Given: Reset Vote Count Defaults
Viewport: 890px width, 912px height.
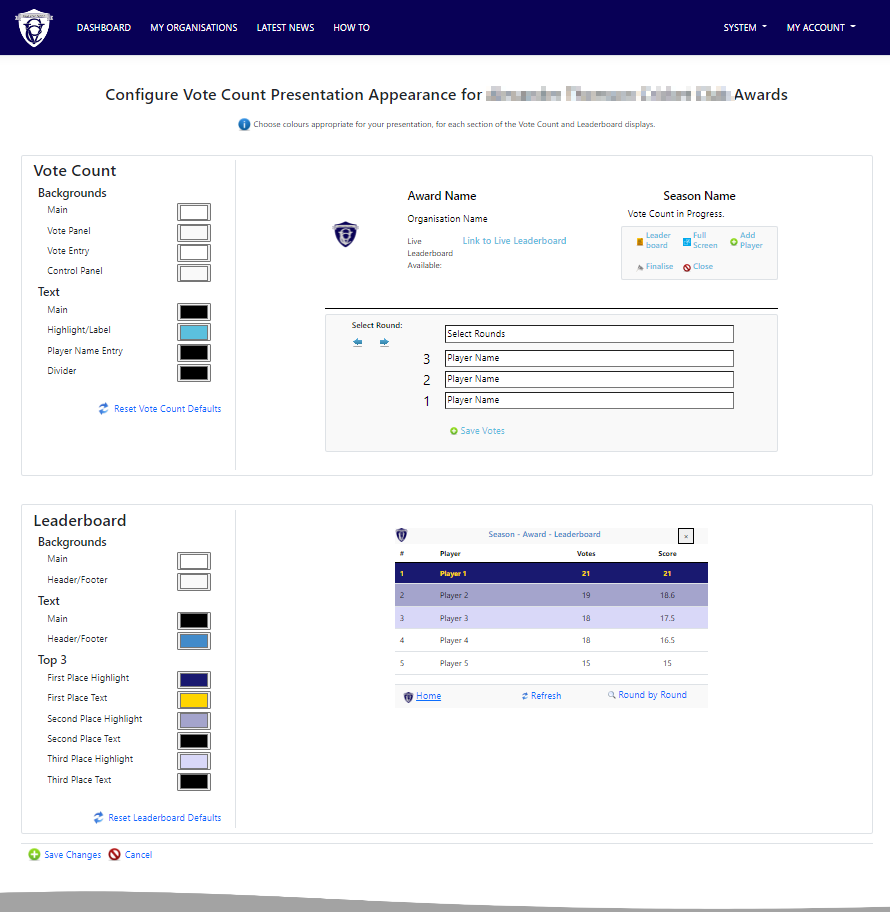Looking at the screenshot, I should point(159,408).
